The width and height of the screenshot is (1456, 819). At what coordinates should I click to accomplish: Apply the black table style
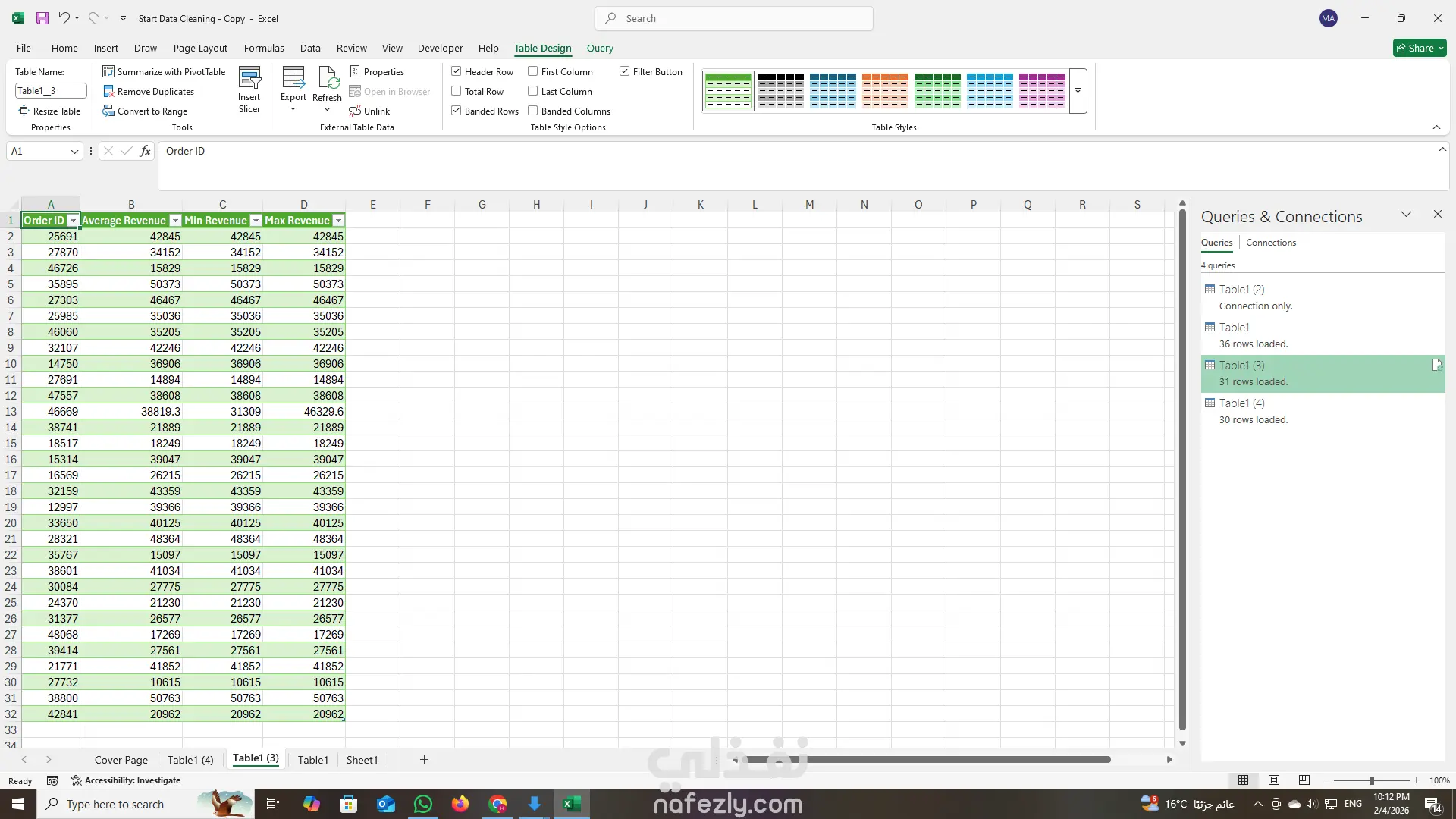pyautogui.click(x=780, y=90)
